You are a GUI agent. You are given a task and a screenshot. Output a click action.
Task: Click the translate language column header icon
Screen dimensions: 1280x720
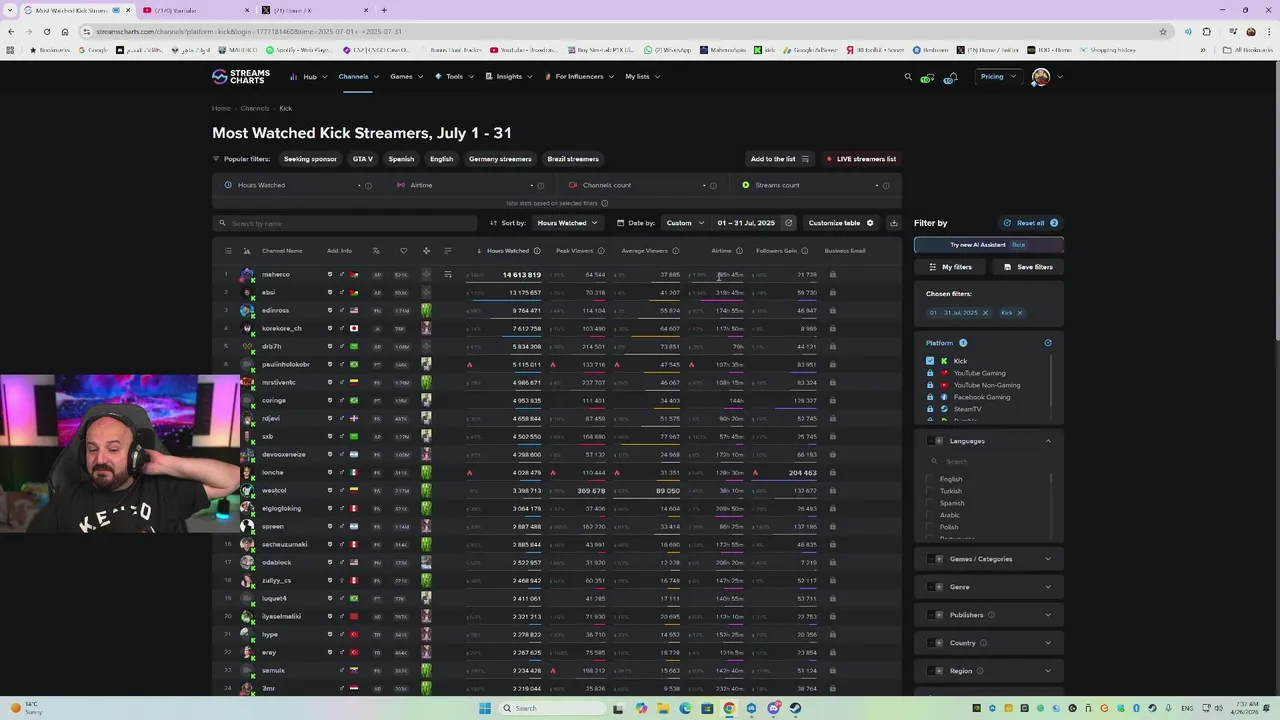(x=376, y=251)
